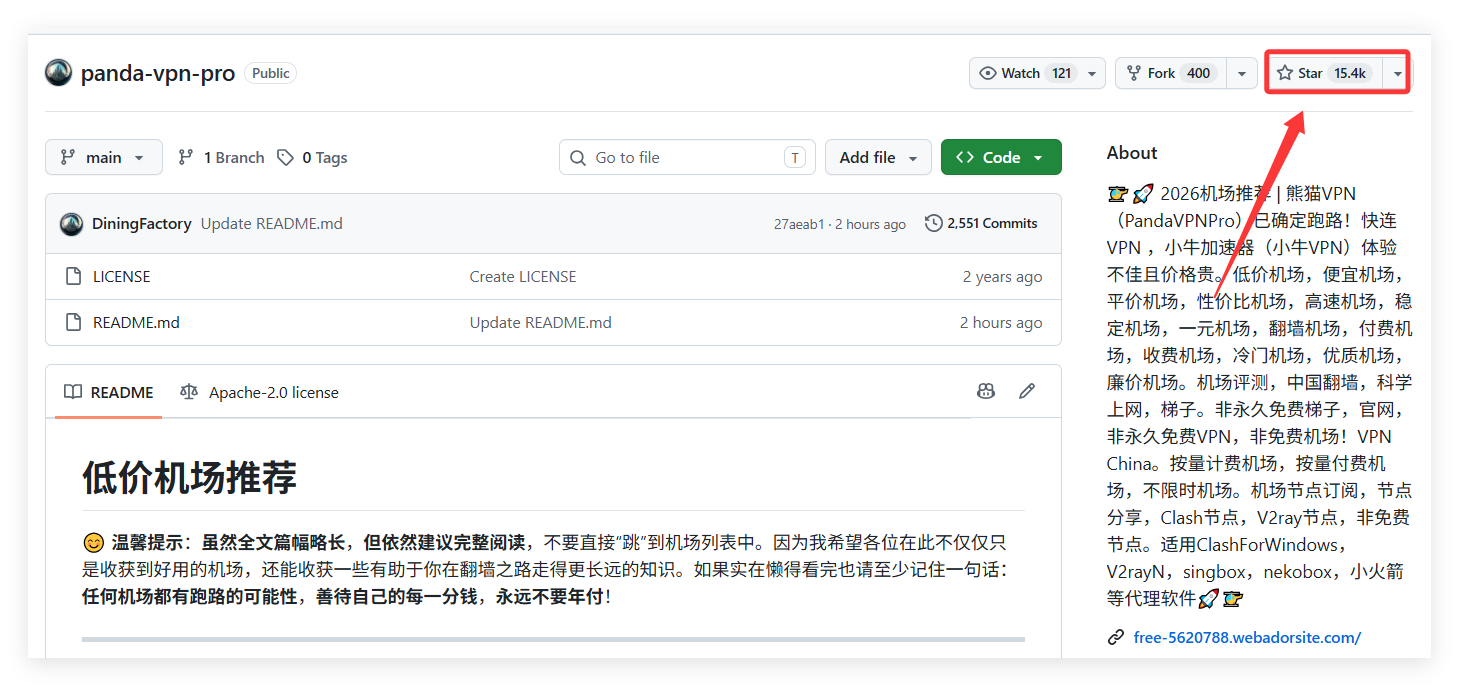Open the green Code dropdown
Image resolution: width=1459 pixels, height=686 pixels.
click(x=1001, y=158)
